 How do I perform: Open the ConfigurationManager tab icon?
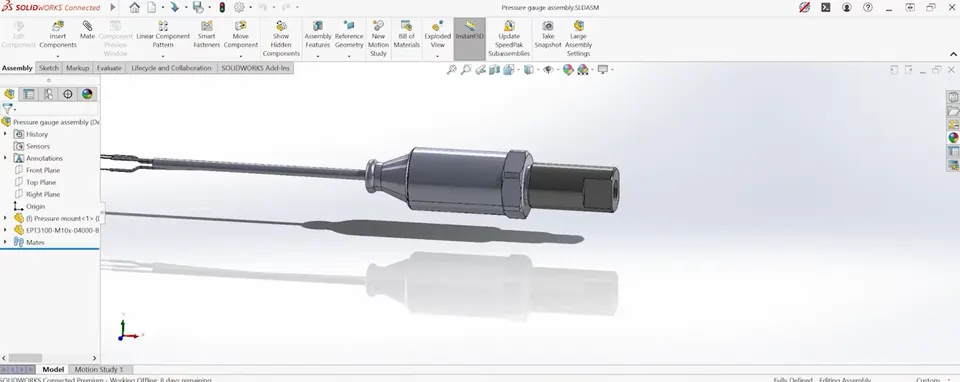[x=48, y=94]
